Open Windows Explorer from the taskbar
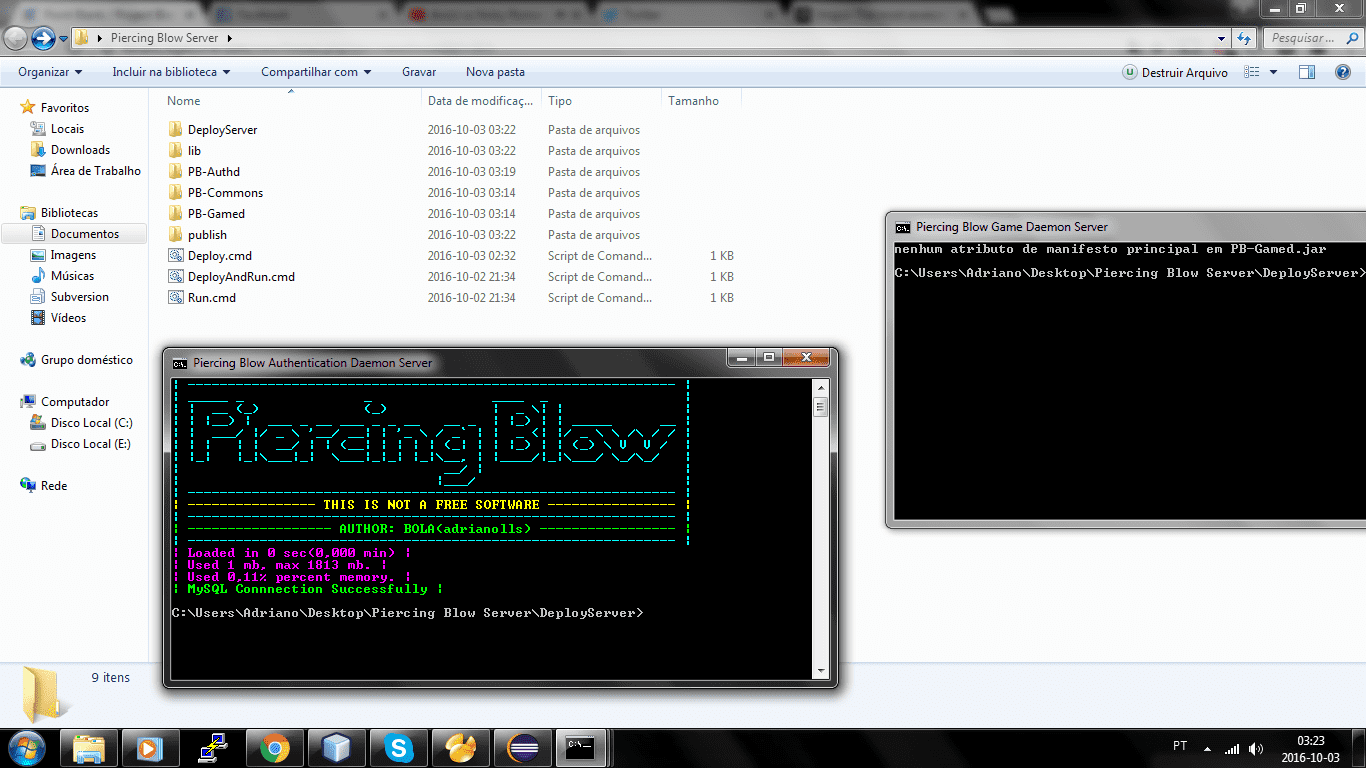Viewport: 1366px width, 768px height. coord(89,748)
